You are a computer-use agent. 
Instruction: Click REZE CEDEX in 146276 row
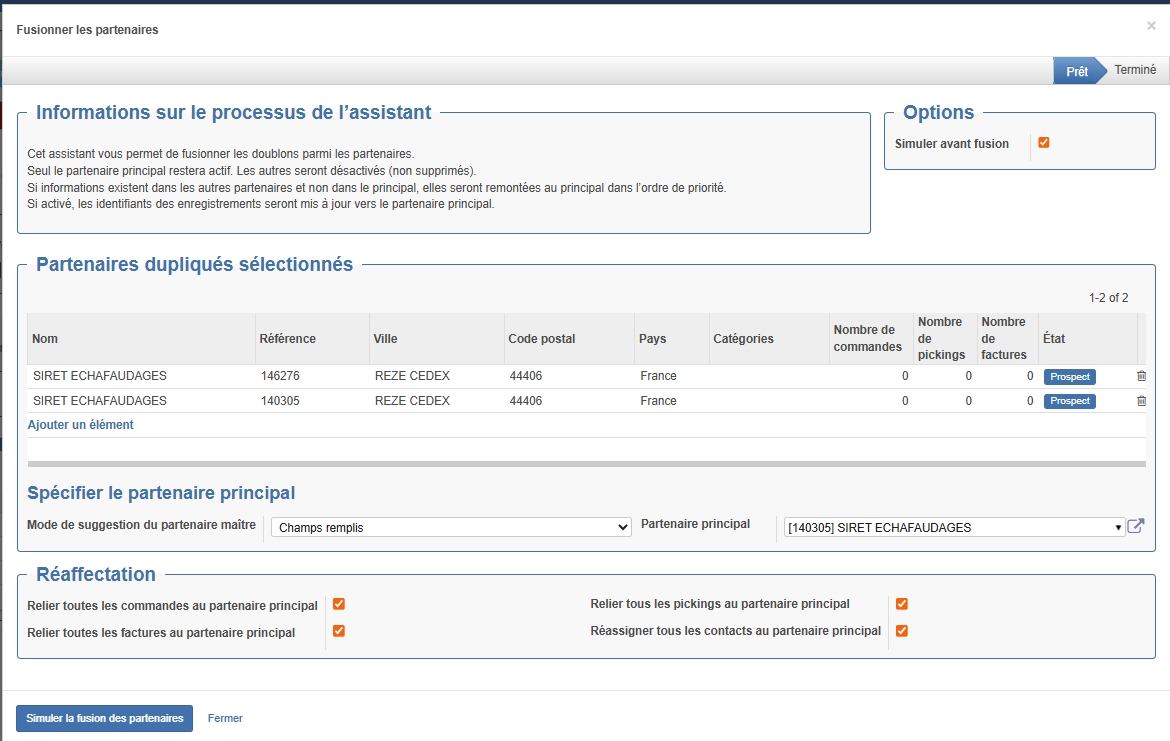[413, 376]
